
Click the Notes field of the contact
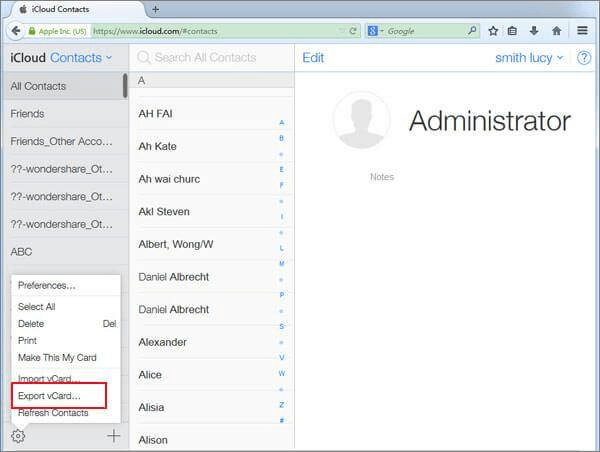[x=382, y=177]
